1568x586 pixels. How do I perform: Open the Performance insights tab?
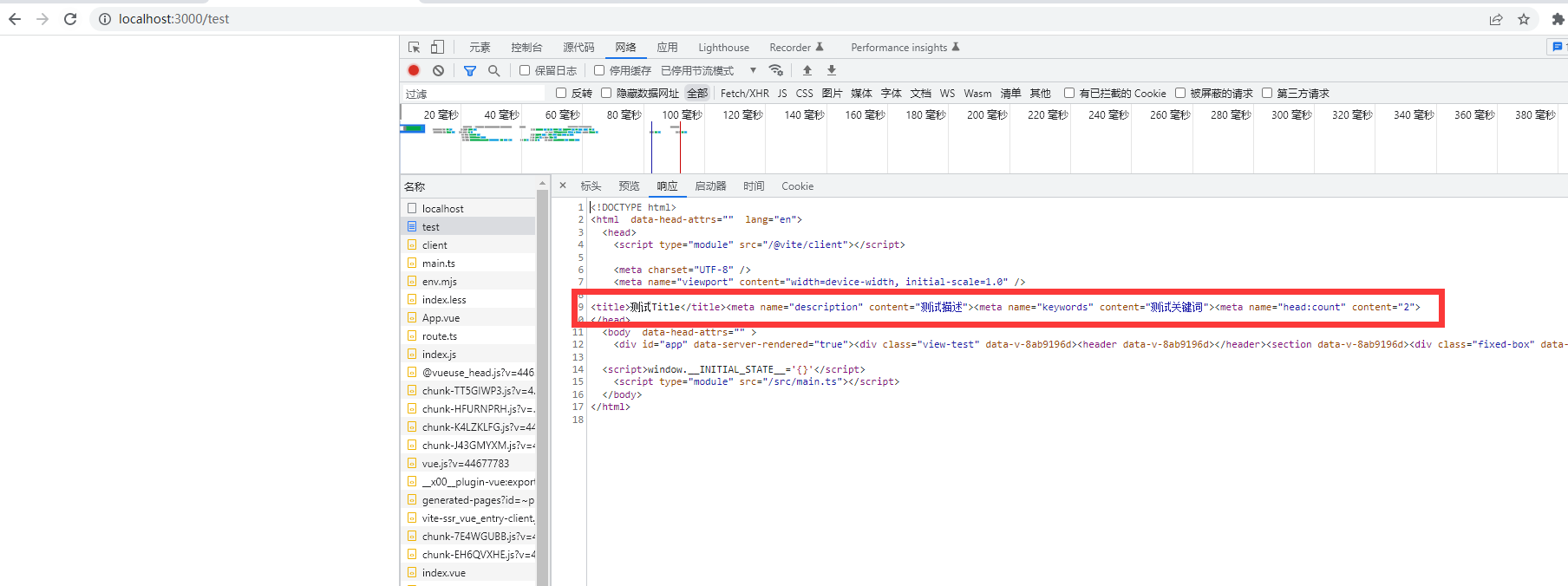[905, 48]
